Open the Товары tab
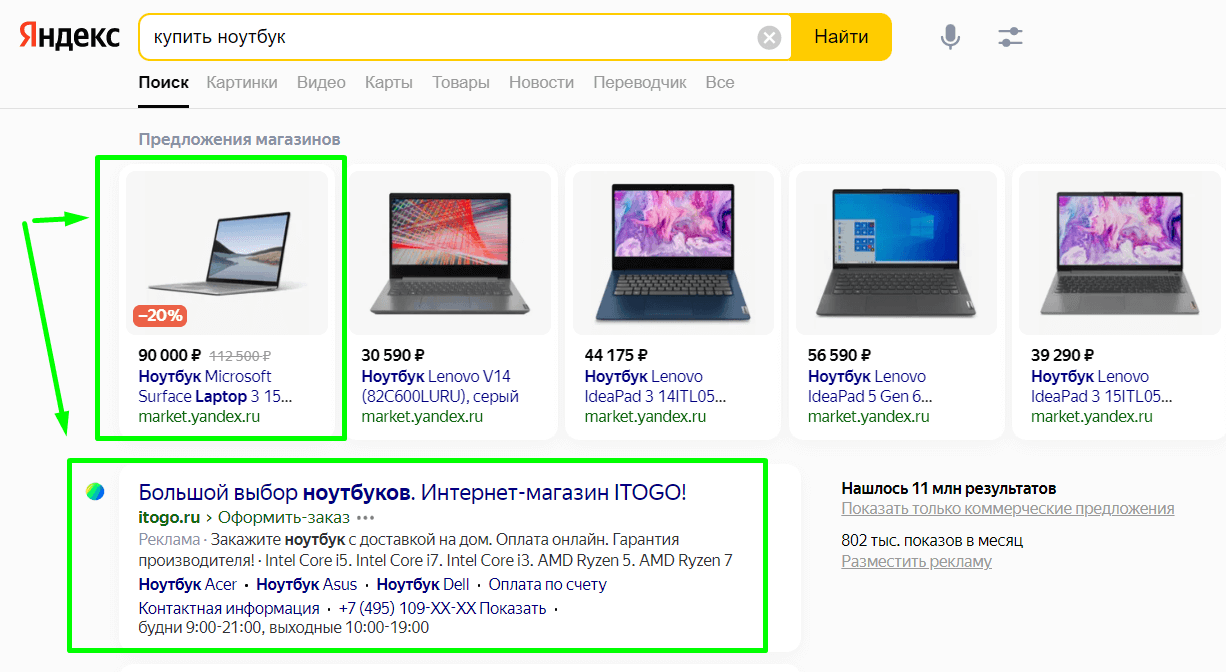 (x=461, y=83)
